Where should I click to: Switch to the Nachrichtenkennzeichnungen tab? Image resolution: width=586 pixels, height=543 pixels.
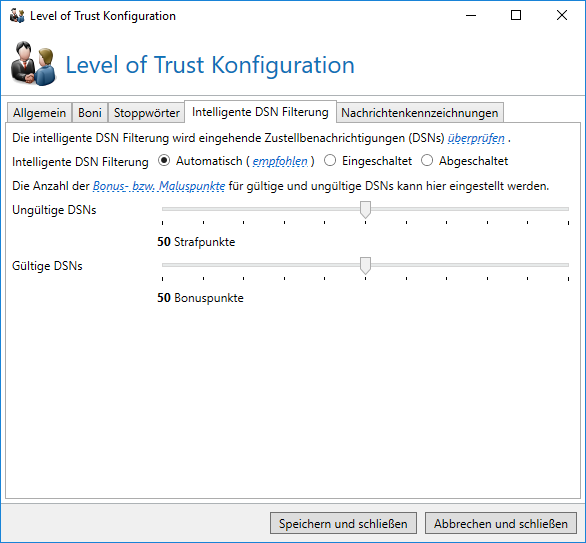[420, 112]
